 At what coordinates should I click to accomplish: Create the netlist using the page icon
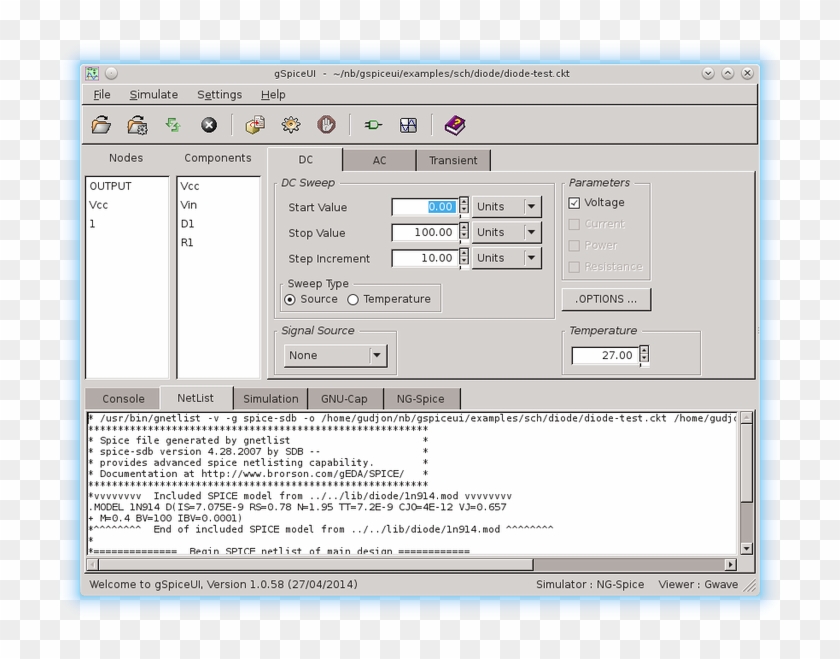tap(253, 124)
